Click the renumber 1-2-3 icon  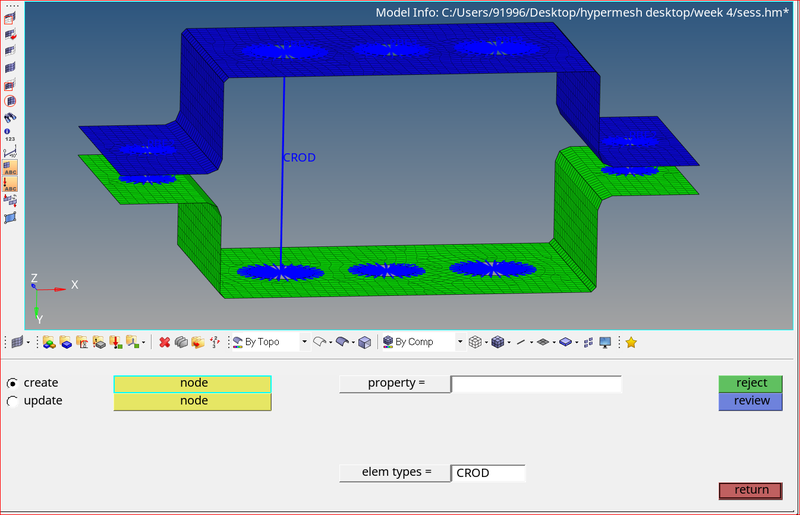pos(215,342)
